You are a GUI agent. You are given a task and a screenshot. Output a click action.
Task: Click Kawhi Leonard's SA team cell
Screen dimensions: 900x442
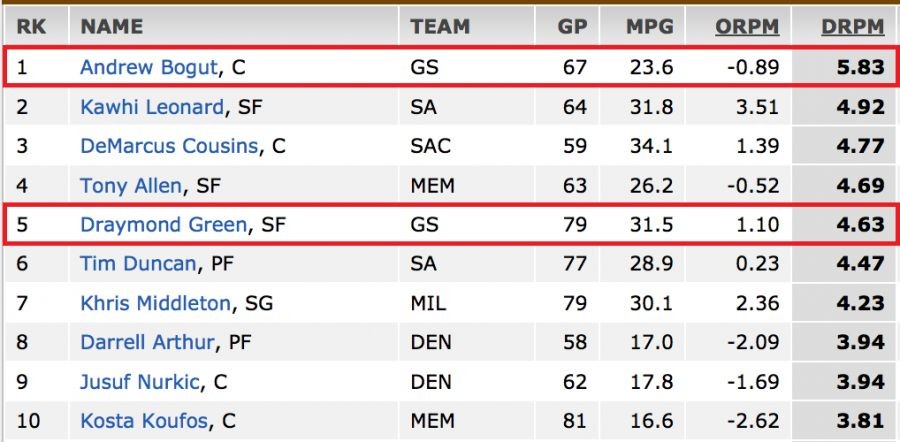tap(423, 107)
